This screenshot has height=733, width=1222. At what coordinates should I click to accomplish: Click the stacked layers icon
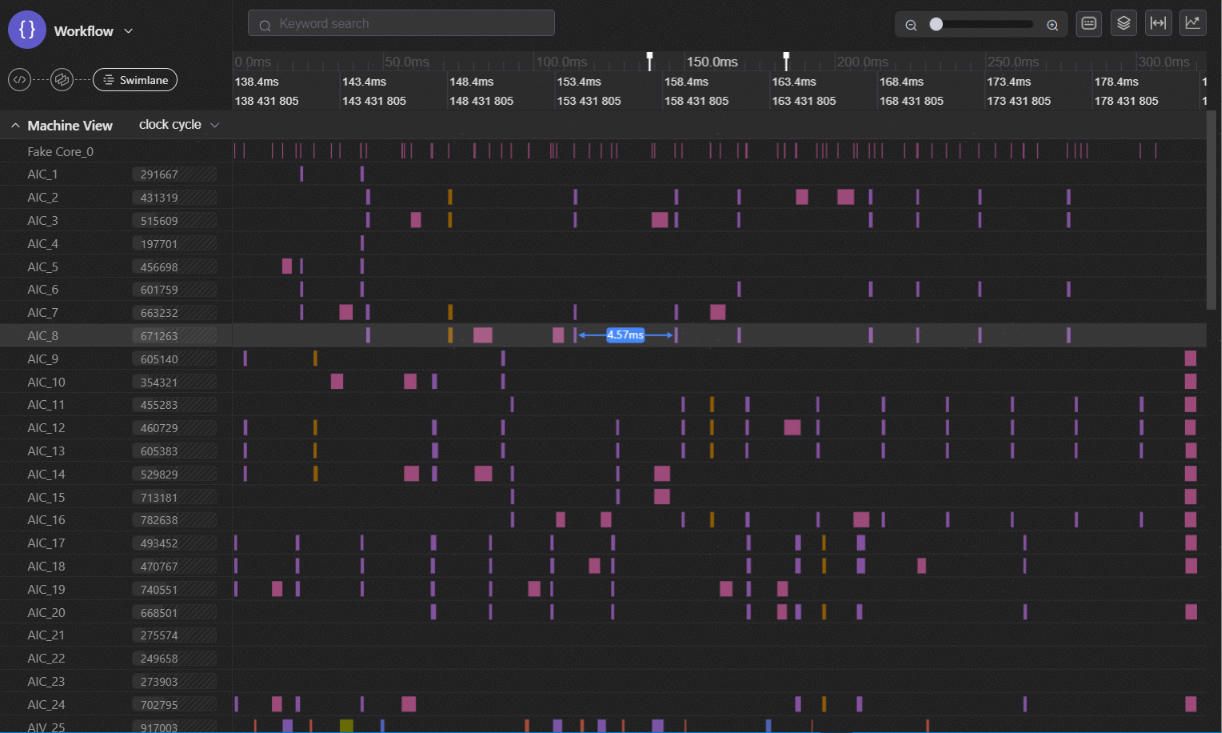[x=1124, y=23]
